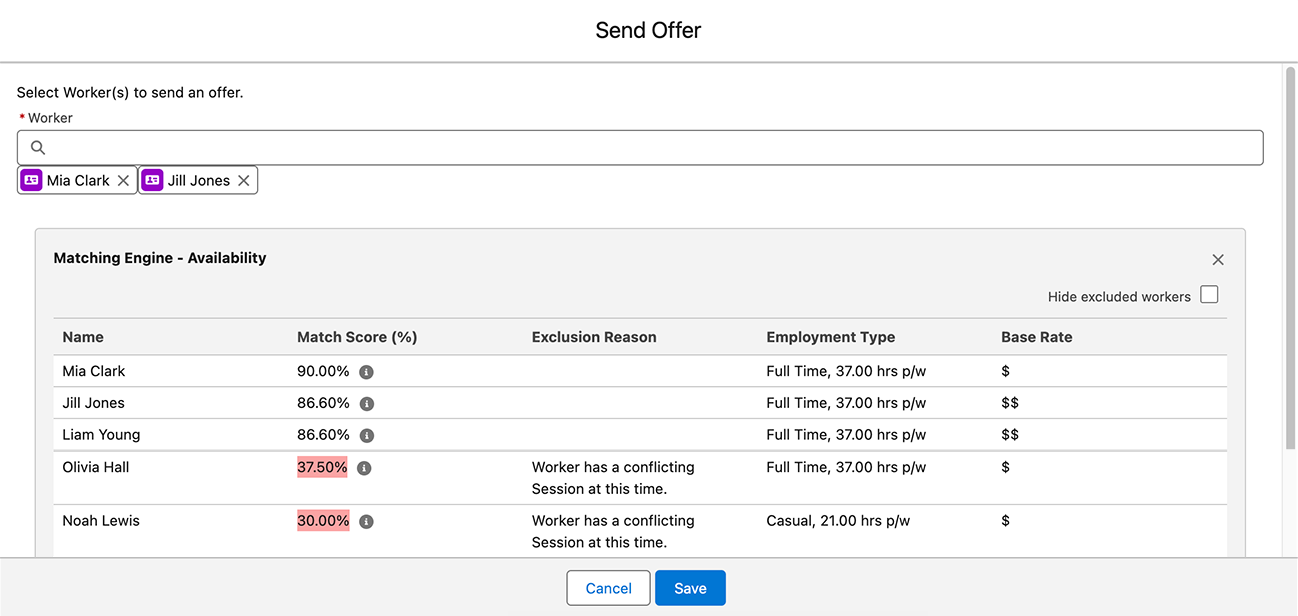Viewport: 1298px width, 616px height.
Task: Click the contact icon on Jill Jones pill
Action: [x=151, y=180]
